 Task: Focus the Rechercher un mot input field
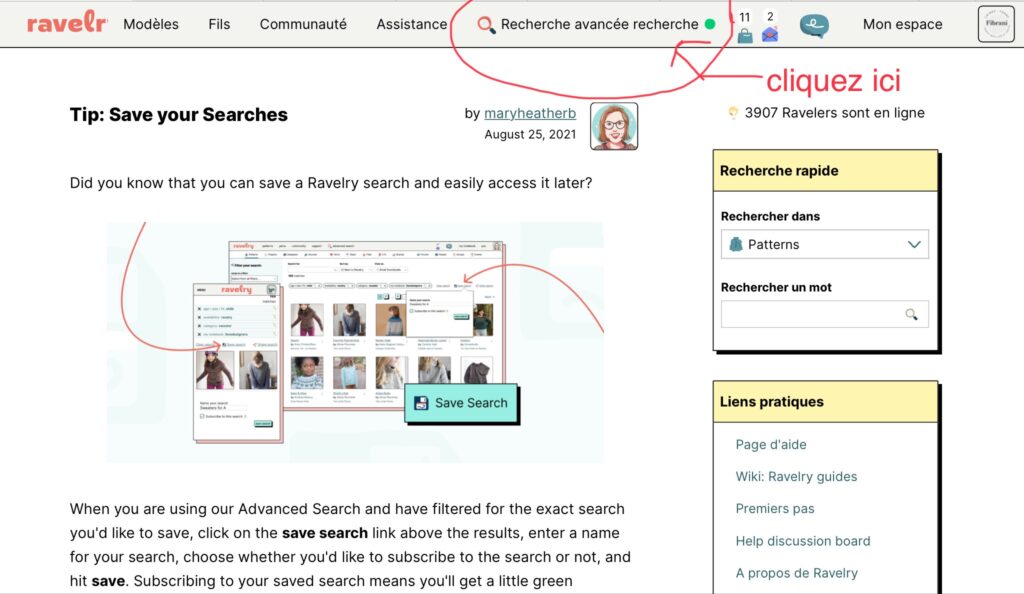point(825,314)
